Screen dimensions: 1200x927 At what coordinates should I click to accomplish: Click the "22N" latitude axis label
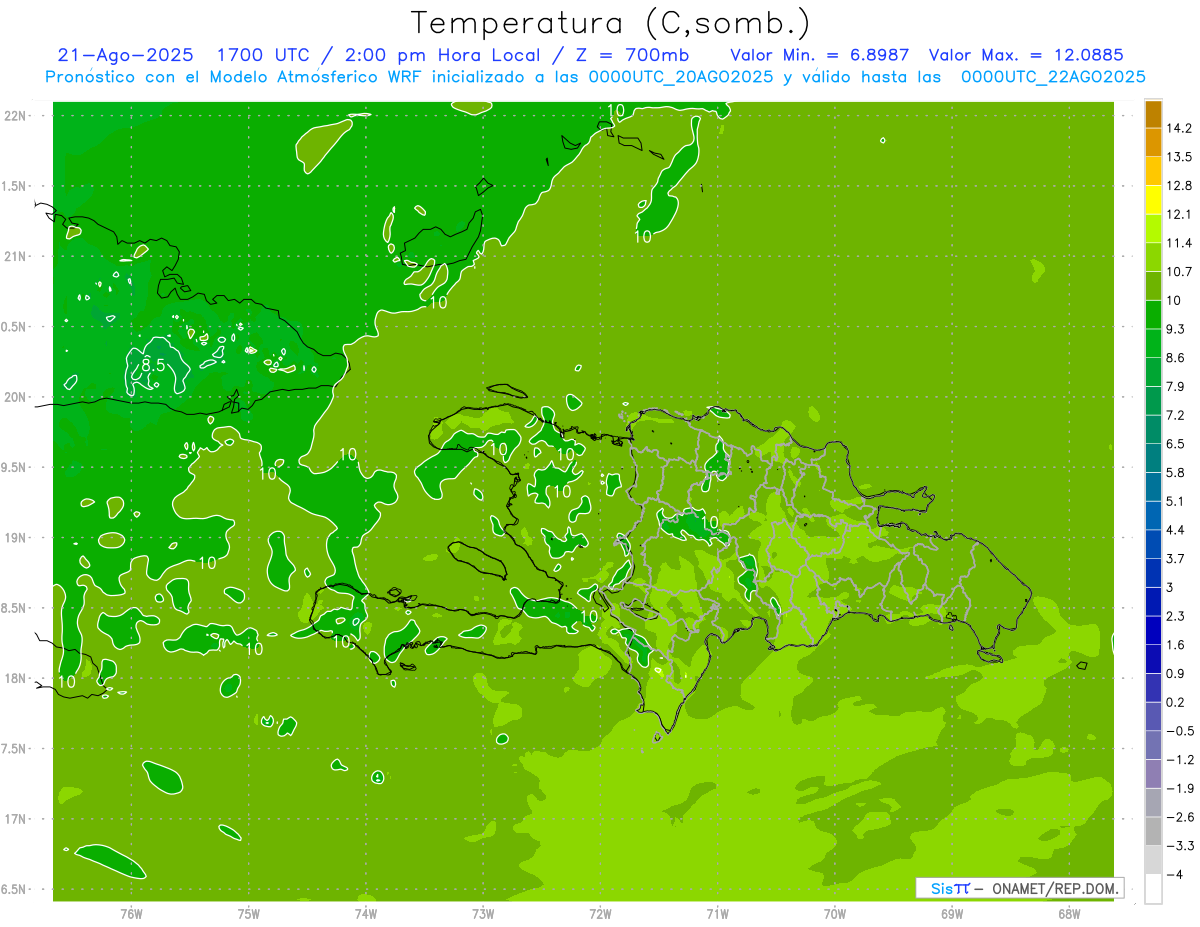(15, 116)
